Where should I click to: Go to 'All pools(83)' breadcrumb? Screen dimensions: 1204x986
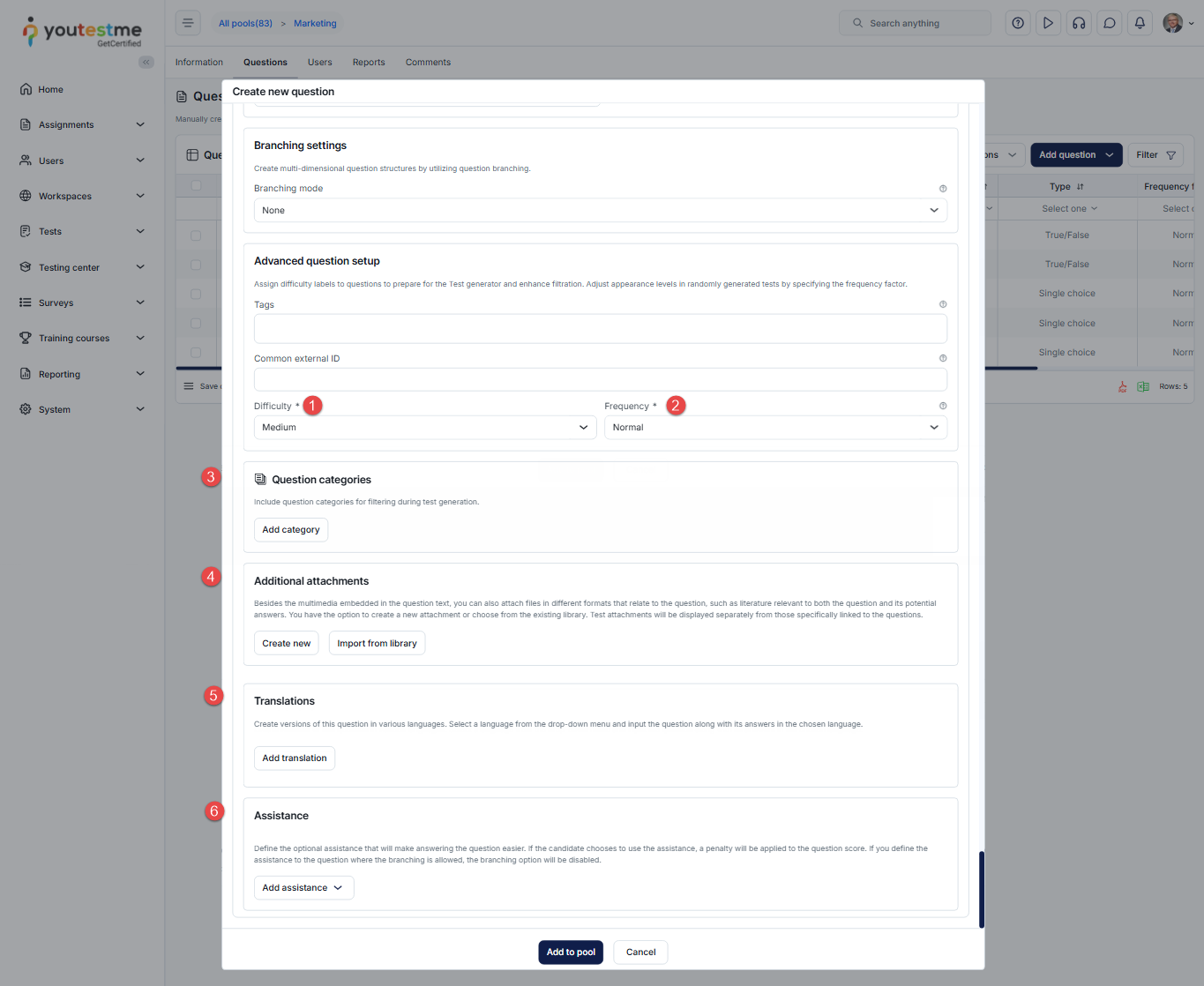[245, 24]
